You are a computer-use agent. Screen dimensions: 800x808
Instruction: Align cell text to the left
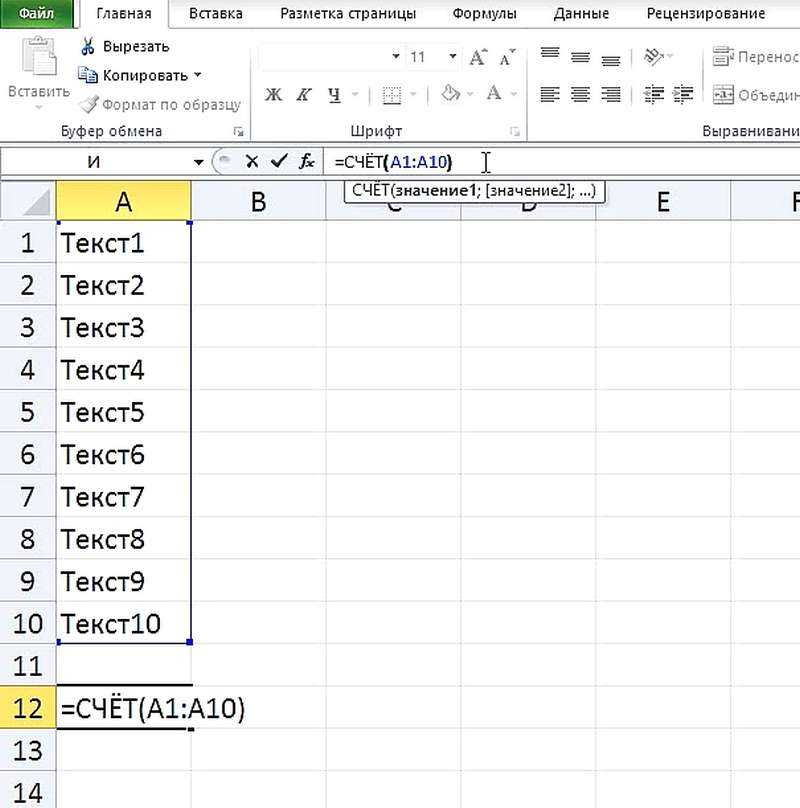point(550,94)
